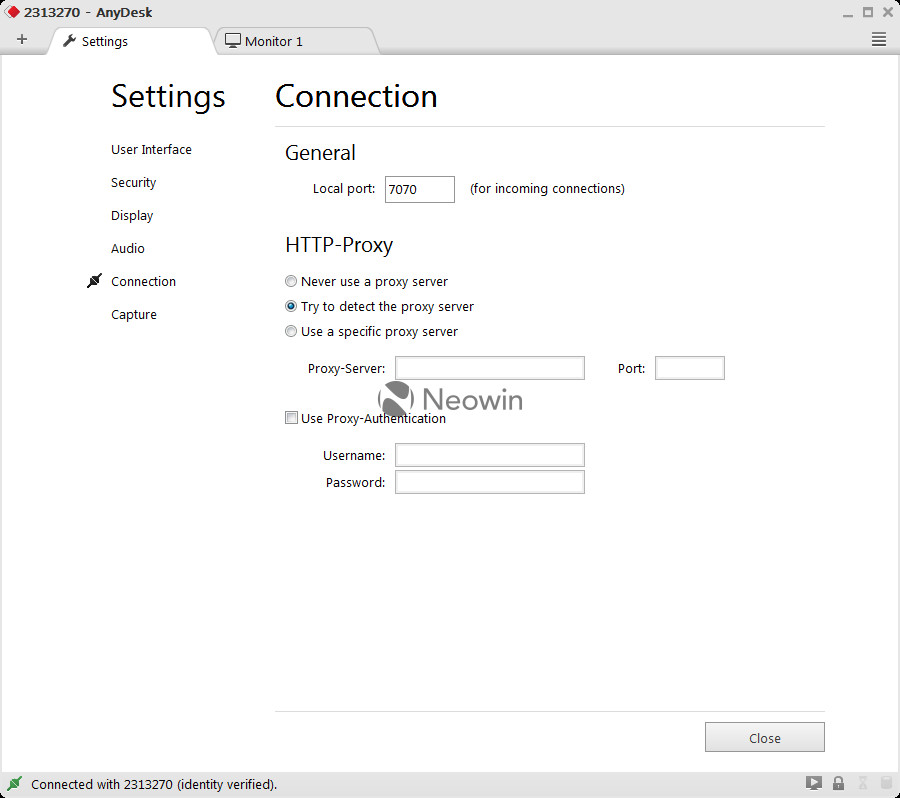The image size is (900, 798).
Task: Open User Interface settings
Action: [x=151, y=149]
